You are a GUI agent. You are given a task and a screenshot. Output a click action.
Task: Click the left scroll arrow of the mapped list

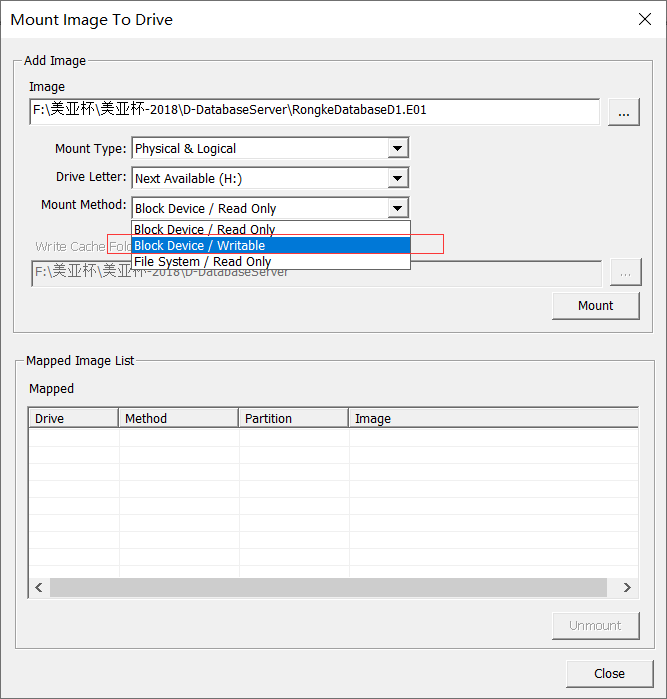[x=39, y=588]
